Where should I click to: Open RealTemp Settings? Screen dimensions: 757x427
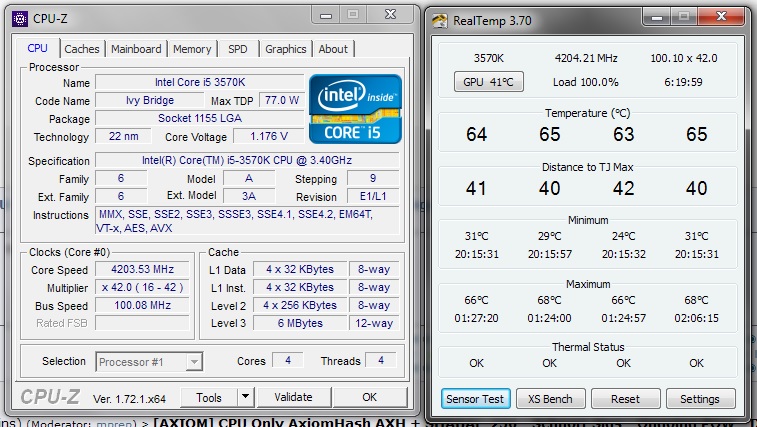click(x=700, y=399)
